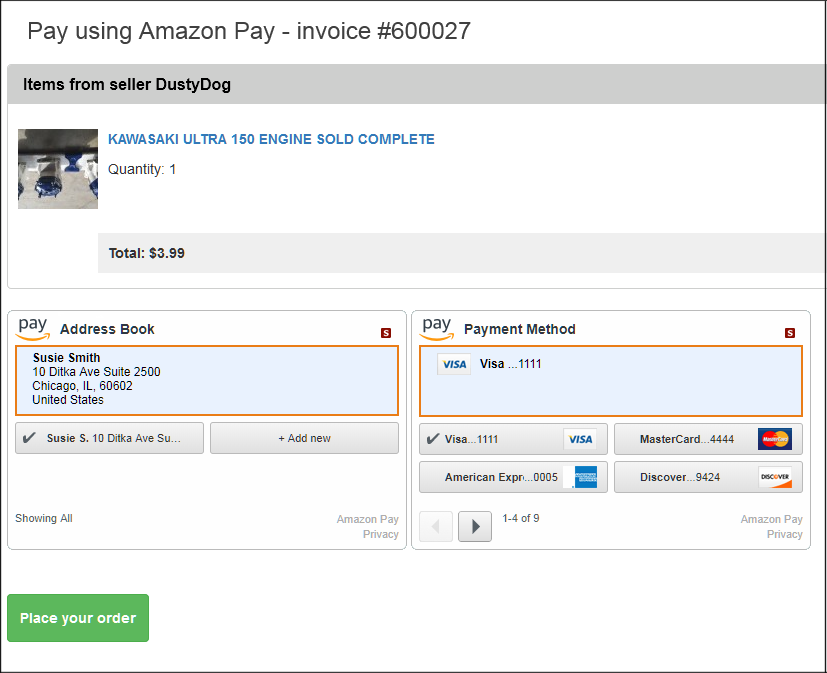The width and height of the screenshot is (827, 673).
Task: Click the MasterCard logo icon
Action: (x=775, y=439)
